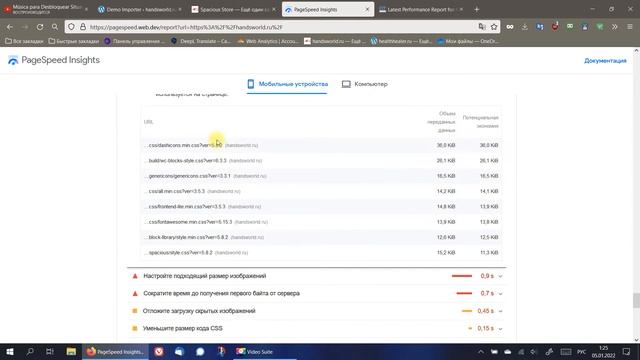Click the browser address bar URL field
Screen dimensions: 640x360
click(x=282, y=27)
